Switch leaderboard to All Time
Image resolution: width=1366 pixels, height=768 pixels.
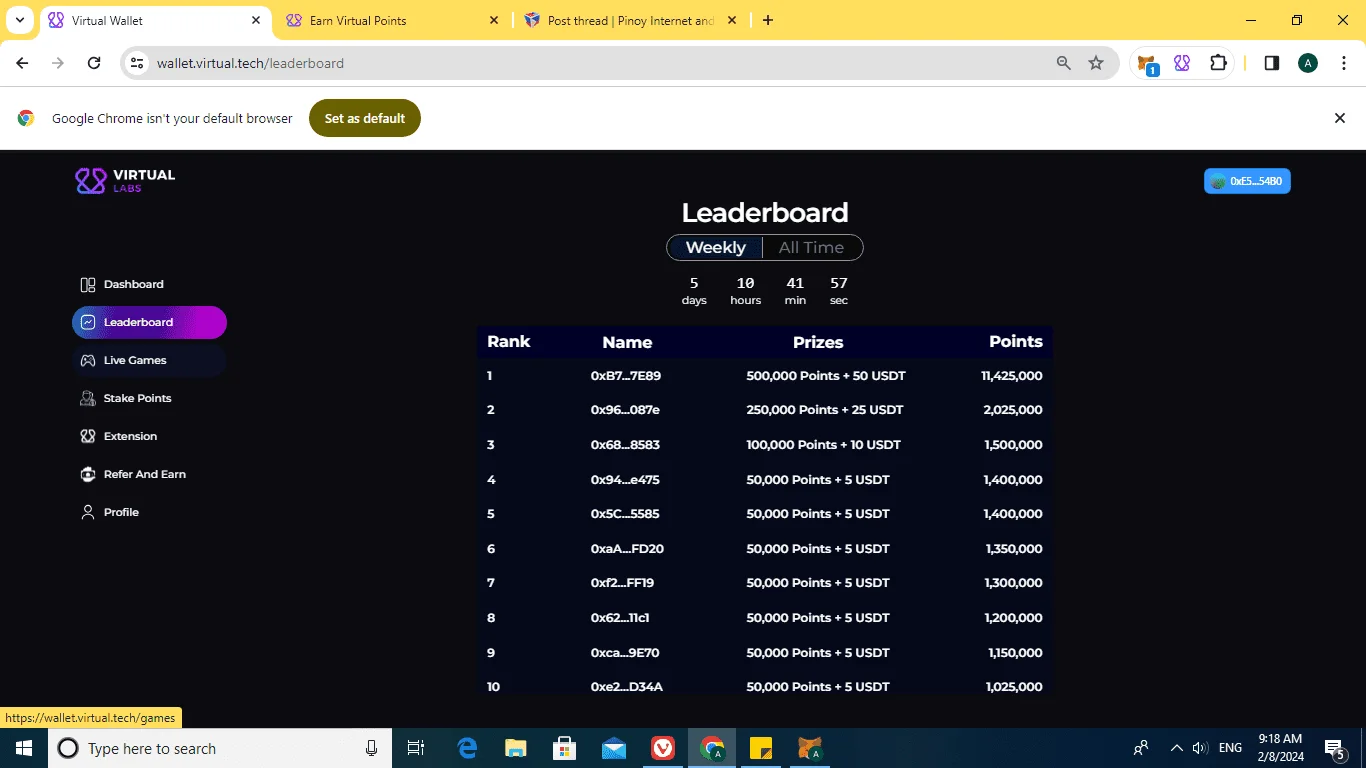coord(811,248)
